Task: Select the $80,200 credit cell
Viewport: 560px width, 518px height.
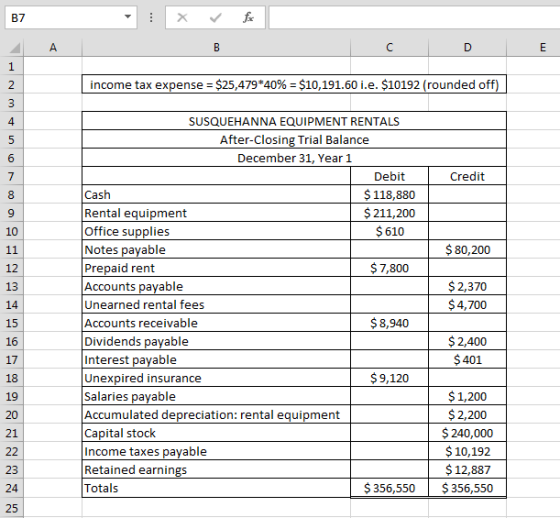Action: pyautogui.click(x=467, y=250)
